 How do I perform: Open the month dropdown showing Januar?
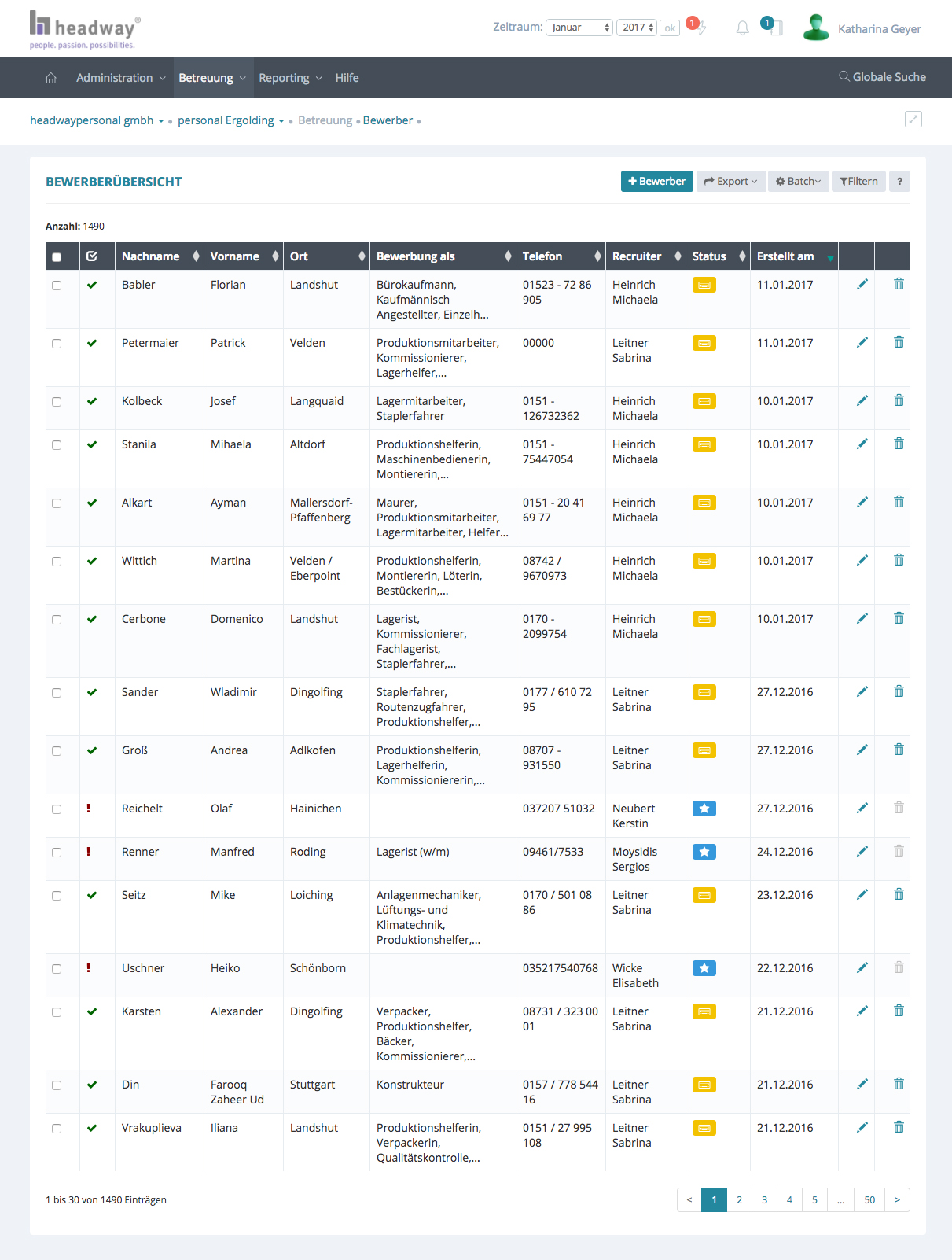(579, 28)
